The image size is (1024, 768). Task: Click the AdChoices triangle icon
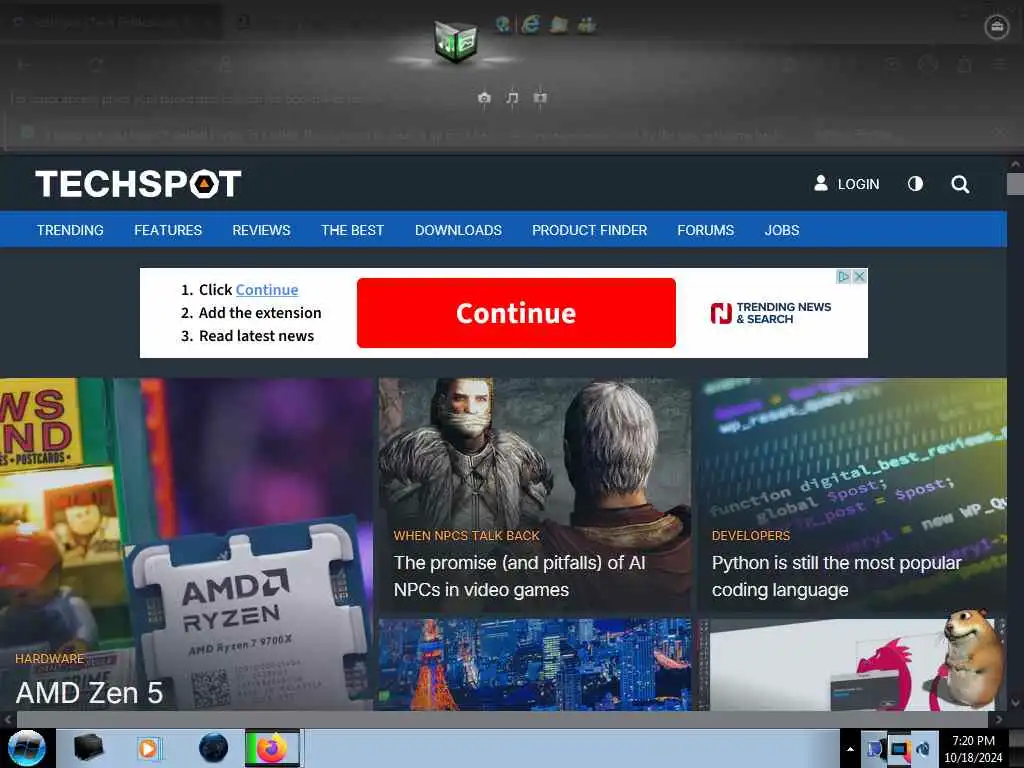click(x=844, y=276)
